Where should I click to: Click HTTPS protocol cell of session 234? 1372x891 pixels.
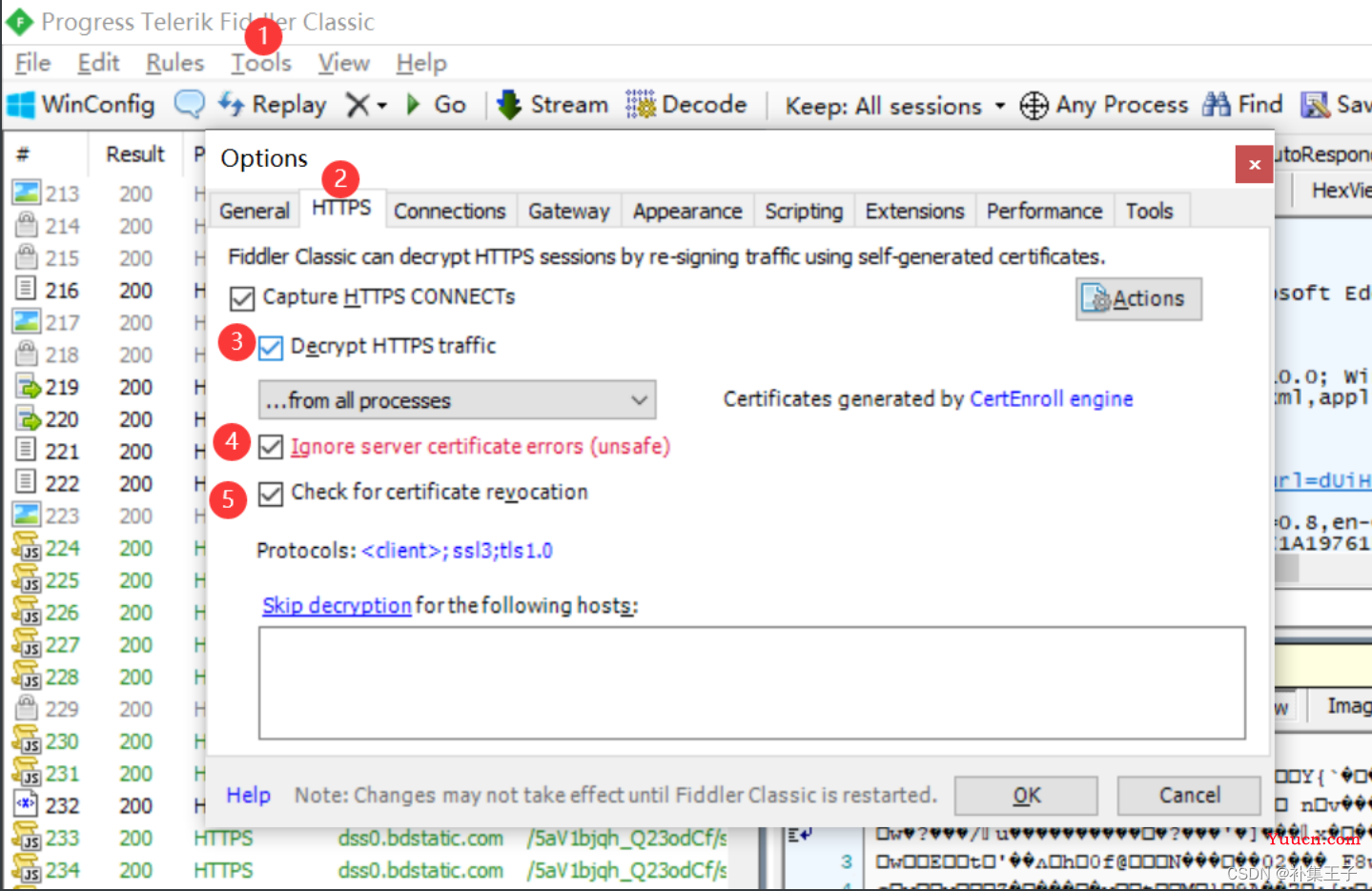click(223, 870)
